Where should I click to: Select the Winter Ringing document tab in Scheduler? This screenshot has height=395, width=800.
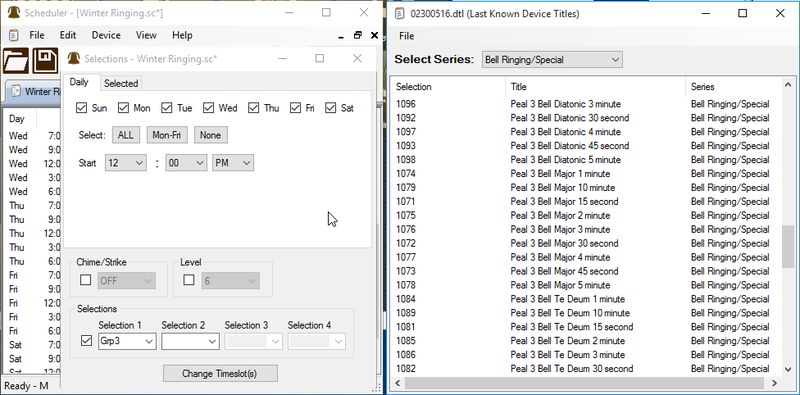(33, 91)
